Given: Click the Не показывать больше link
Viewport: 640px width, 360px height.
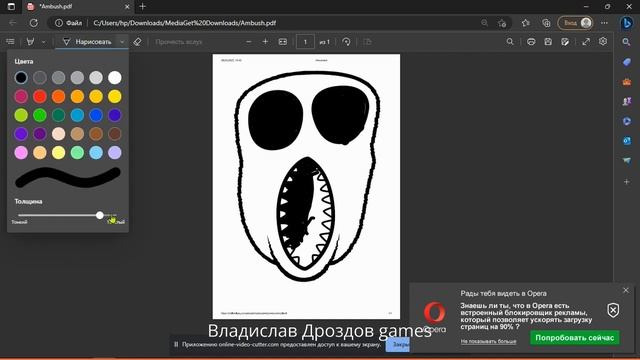Looking at the screenshot, I should 489,341.
